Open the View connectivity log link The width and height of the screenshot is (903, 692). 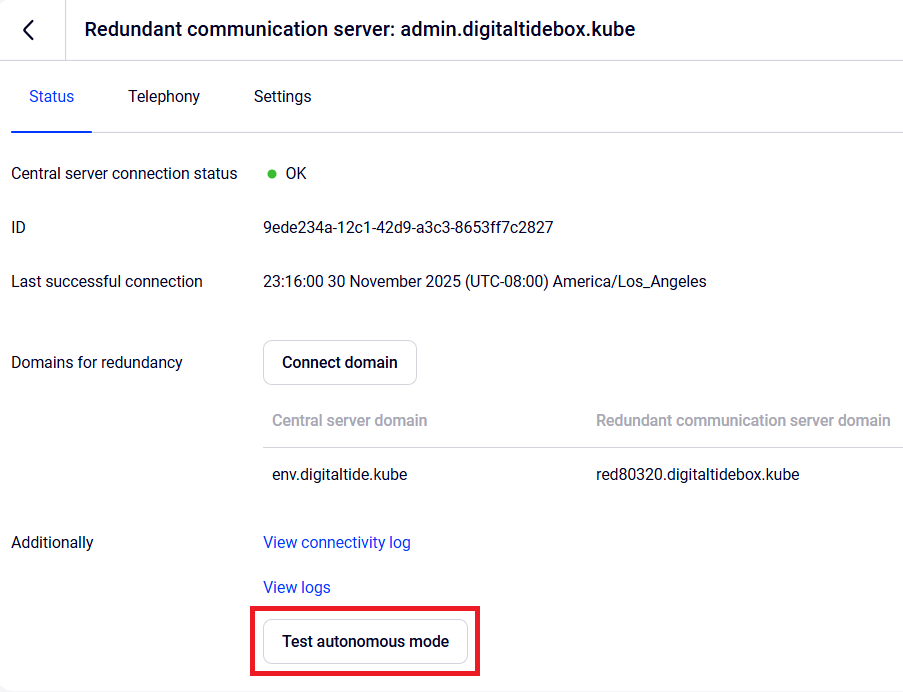point(337,543)
